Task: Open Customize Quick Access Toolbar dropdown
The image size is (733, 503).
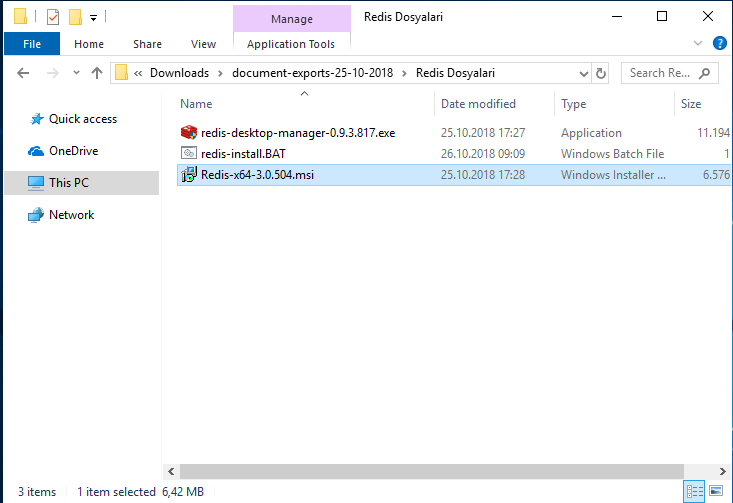Action: (94, 17)
